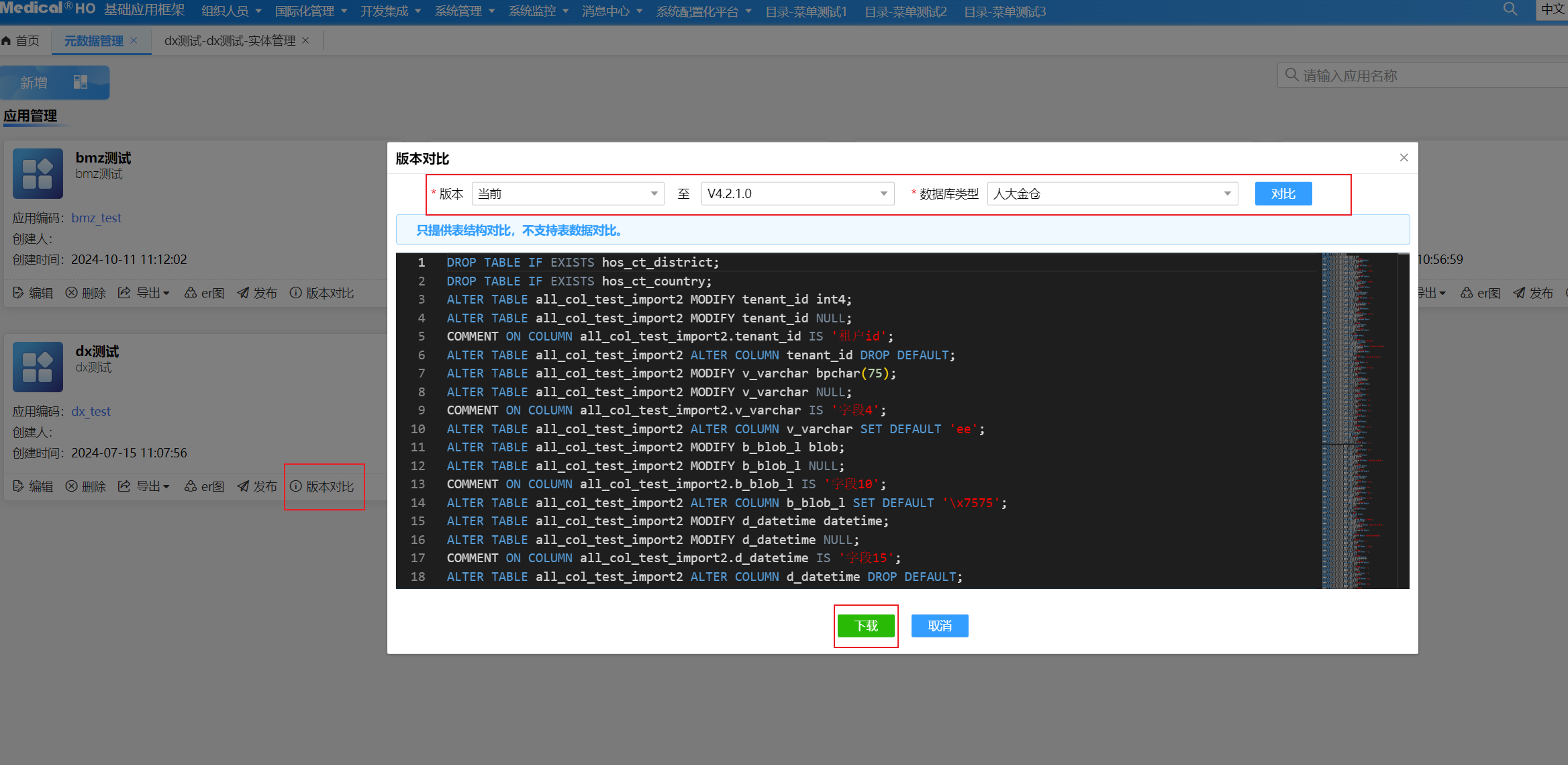The width and height of the screenshot is (1568, 765).
Task: Open 目录-菜单测试2 menu
Action: 905,11
